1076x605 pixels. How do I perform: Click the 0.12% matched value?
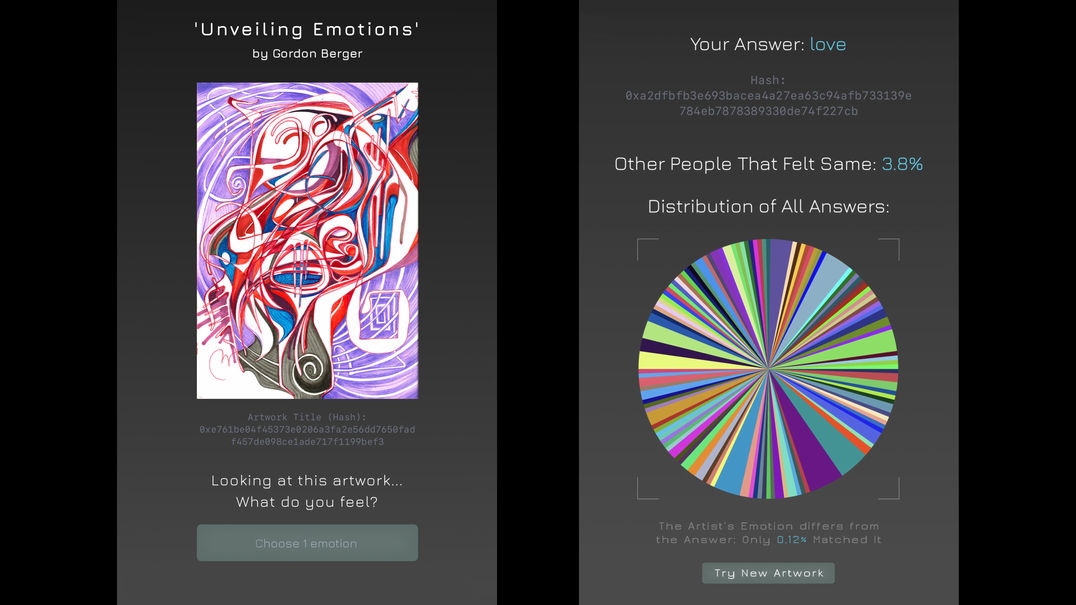(x=795, y=540)
